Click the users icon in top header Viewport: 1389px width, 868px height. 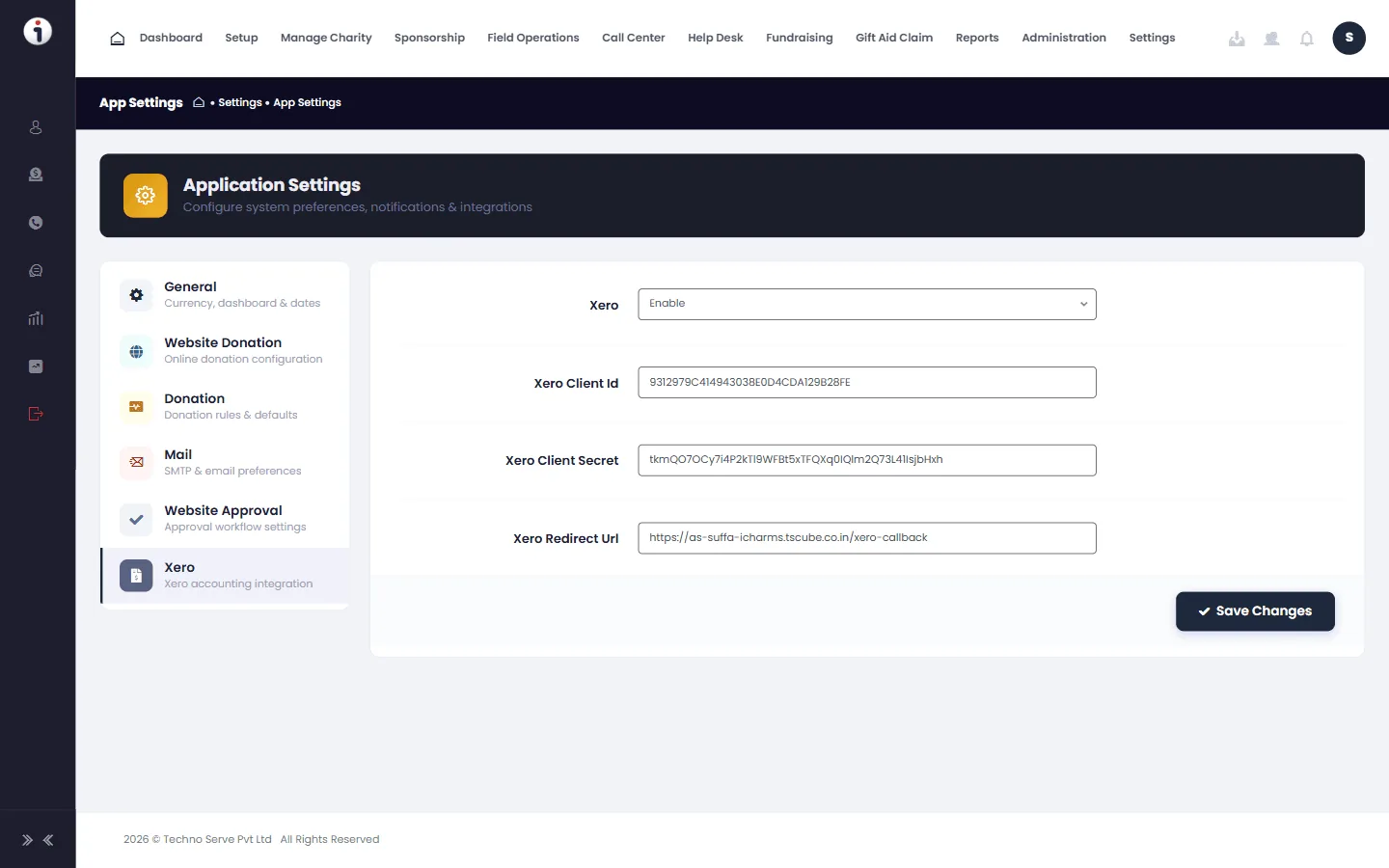(1271, 39)
